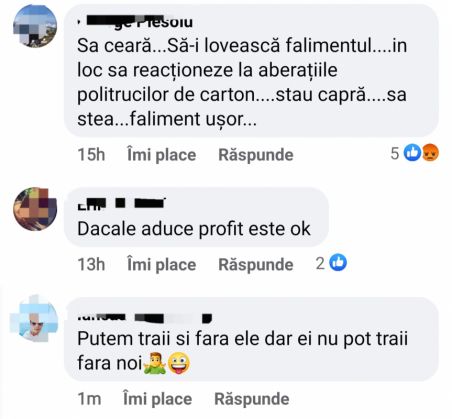Open the third commenter's profile picture
The image size is (452, 419).
coord(34,318)
